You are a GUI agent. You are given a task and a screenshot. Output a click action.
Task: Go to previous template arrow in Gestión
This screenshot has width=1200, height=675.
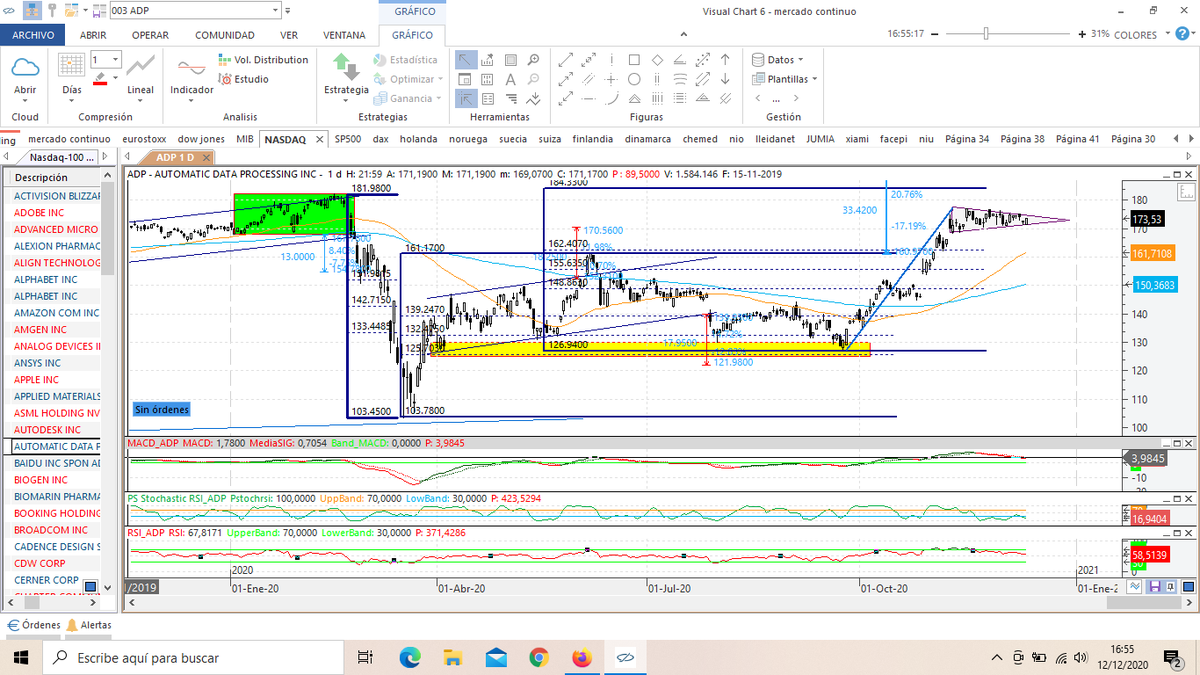click(x=758, y=98)
